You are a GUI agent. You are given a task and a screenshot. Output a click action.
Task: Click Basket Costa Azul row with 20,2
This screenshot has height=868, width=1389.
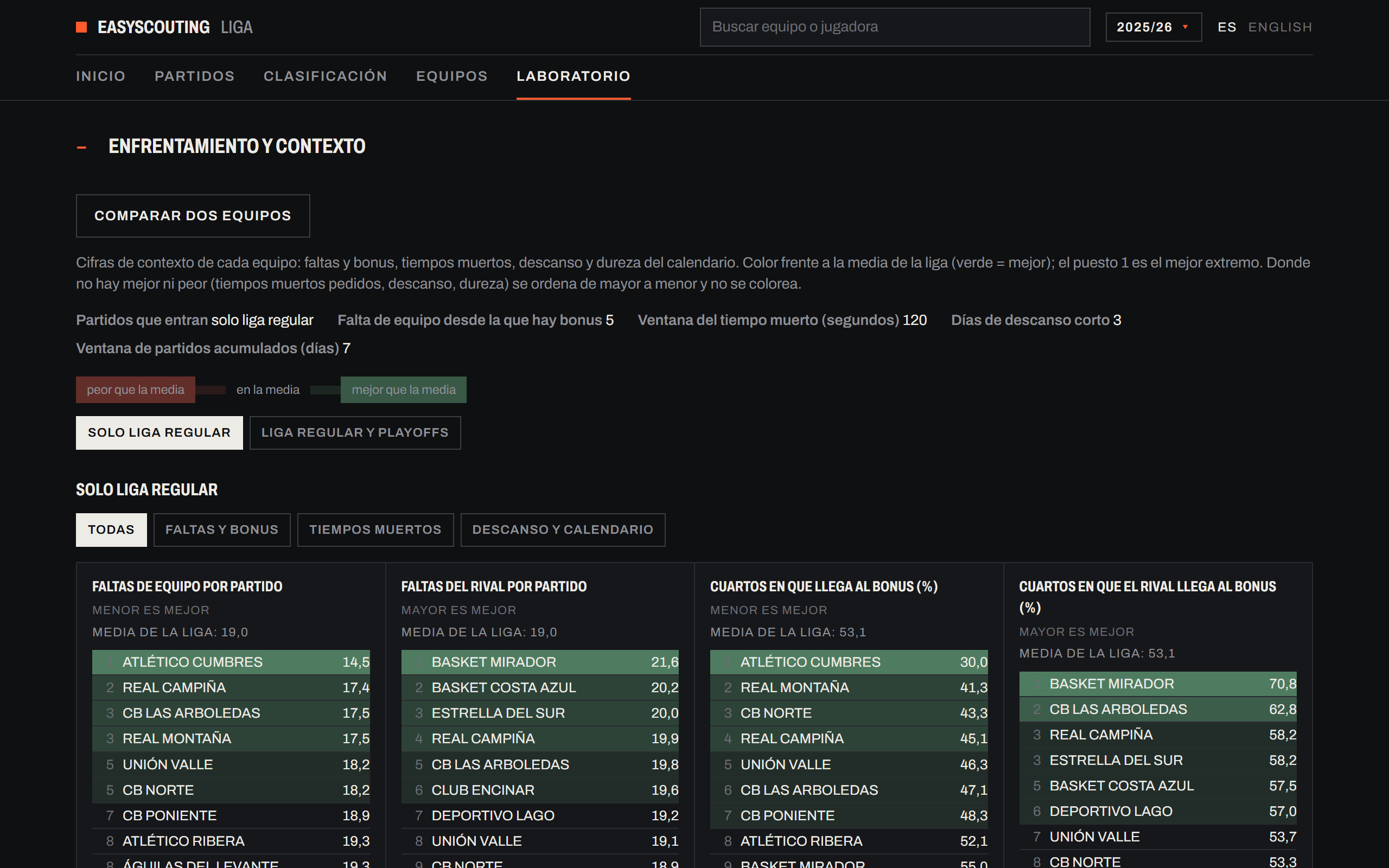click(539, 688)
